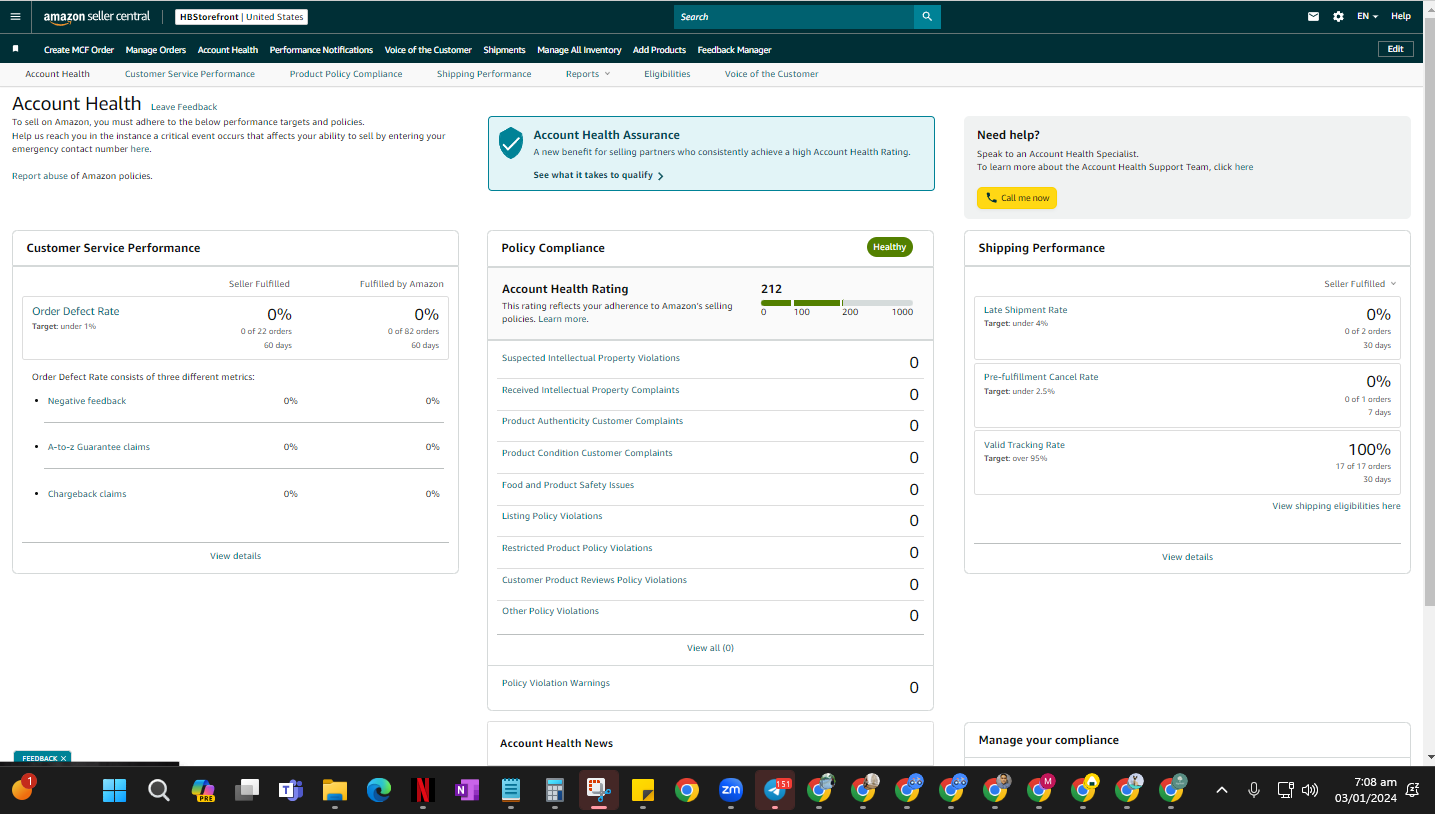This screenshot has width=1435, height=814.
Task: Switch to Product Policy Compliance tab
Action: 346,74
